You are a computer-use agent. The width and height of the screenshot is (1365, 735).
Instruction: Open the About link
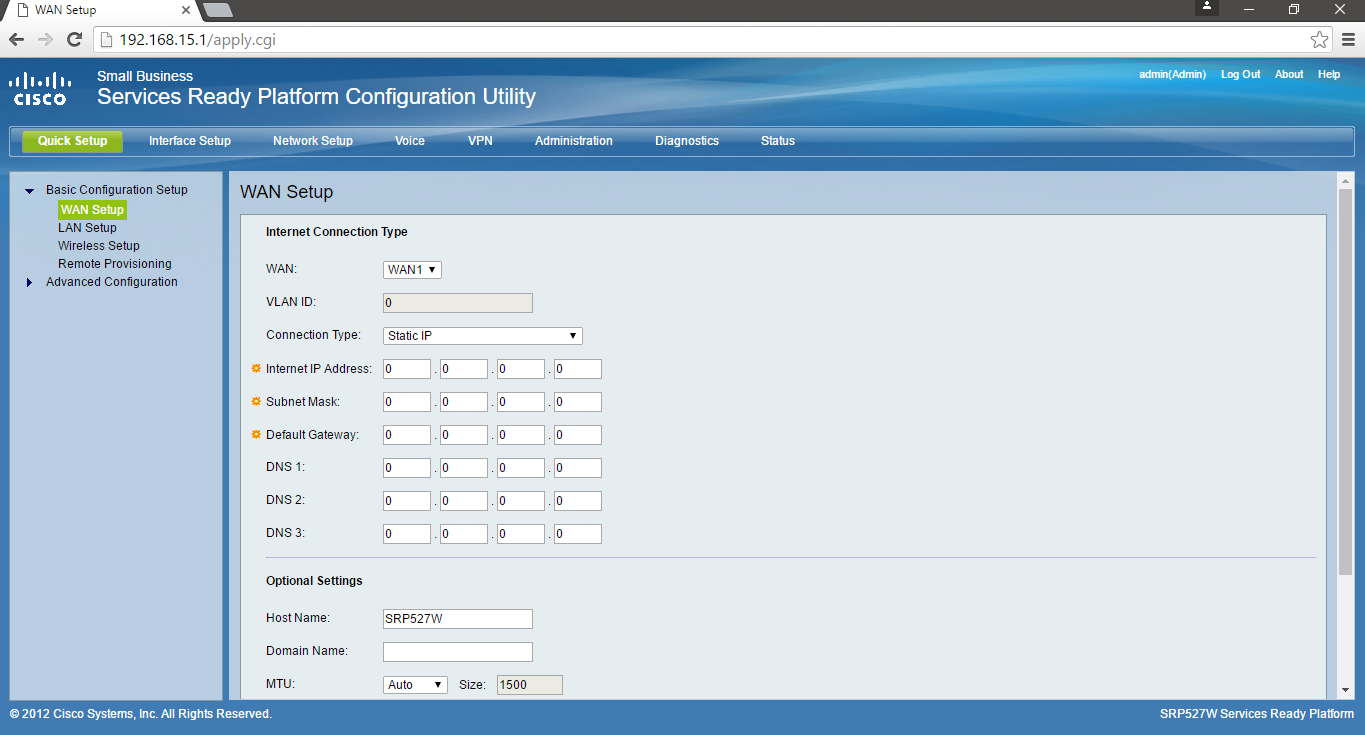coord(1289,74)
